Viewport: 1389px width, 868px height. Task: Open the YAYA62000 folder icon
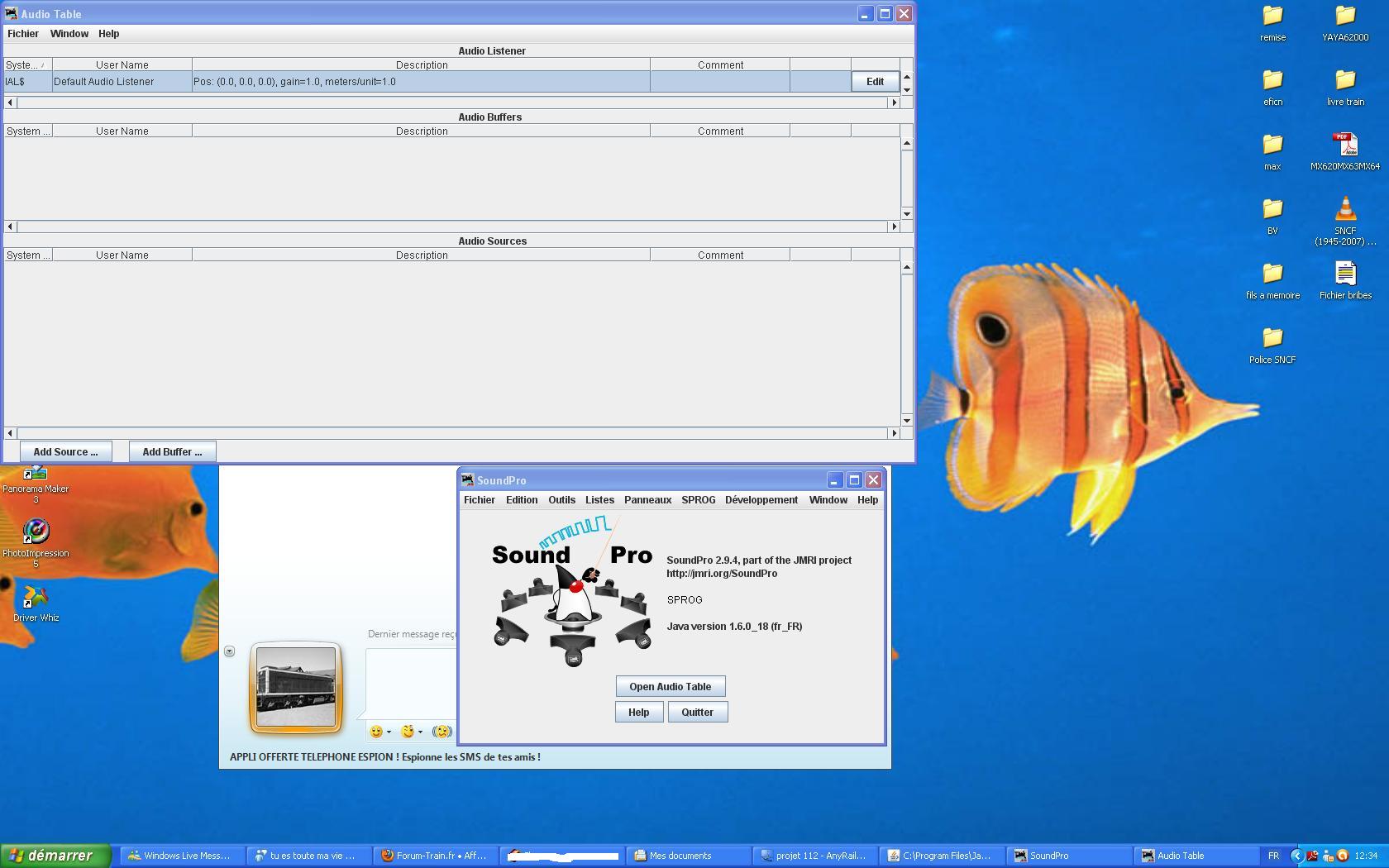pos(1344,22)
